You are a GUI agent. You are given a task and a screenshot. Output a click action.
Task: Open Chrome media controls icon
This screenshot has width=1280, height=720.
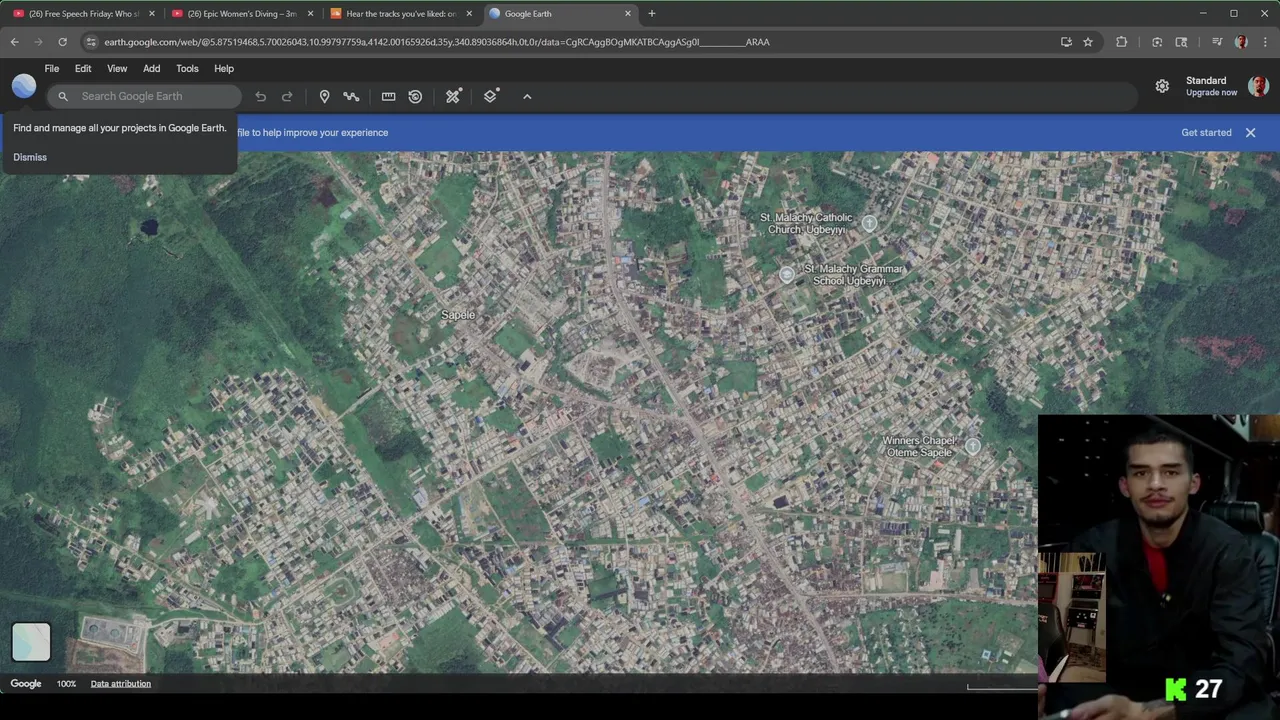[1217, 42]
